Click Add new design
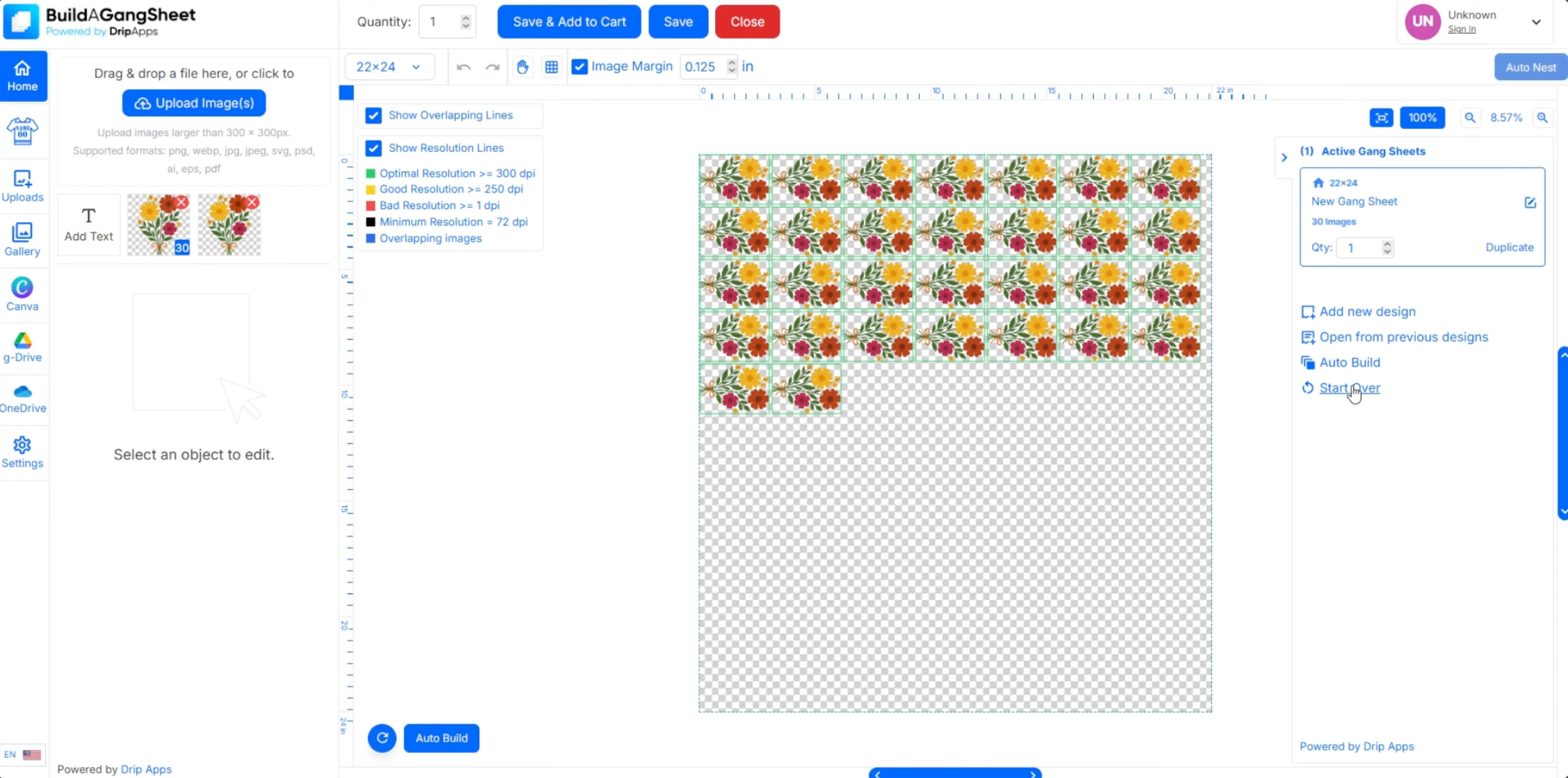The image size is (1568, 778). (x=1358, y=311)
